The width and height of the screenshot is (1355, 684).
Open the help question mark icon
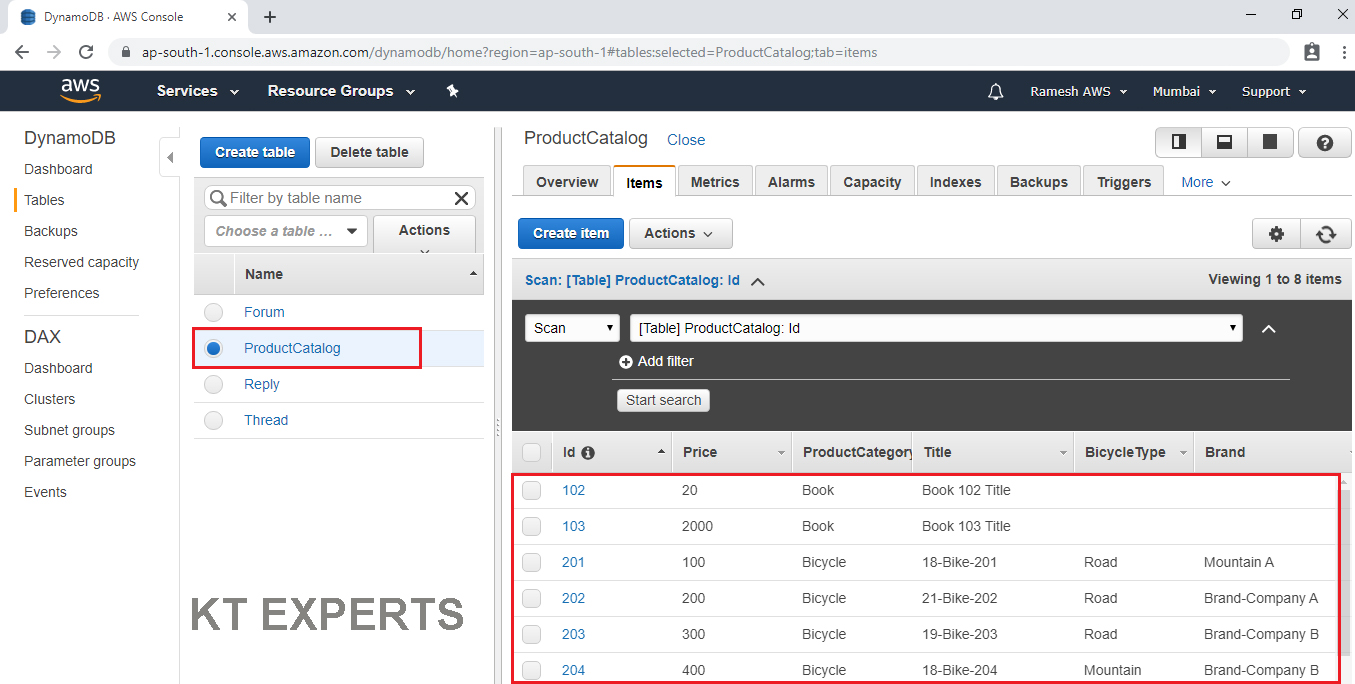(1325, 143)
